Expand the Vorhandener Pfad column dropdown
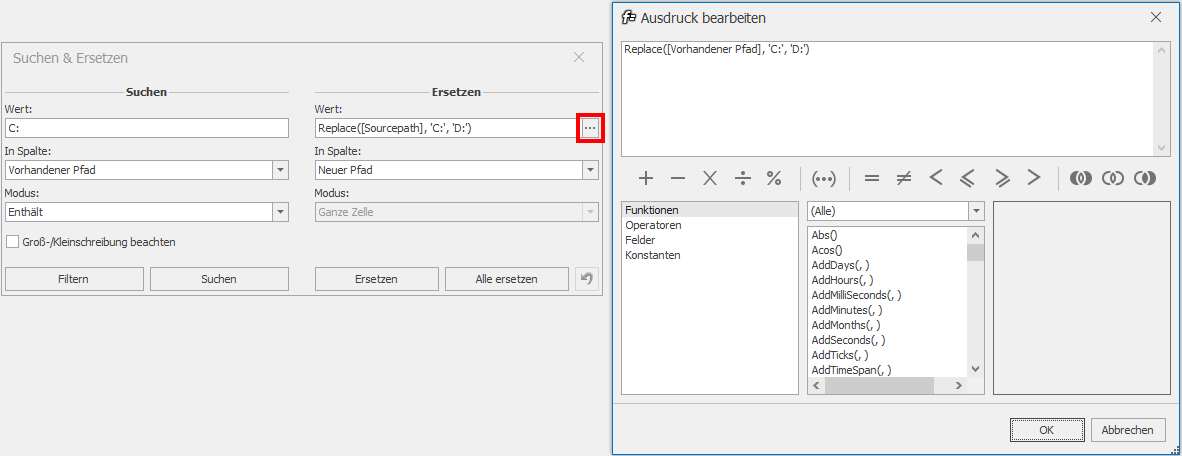This screenshot has width=1182, height=456. [280, 170]
